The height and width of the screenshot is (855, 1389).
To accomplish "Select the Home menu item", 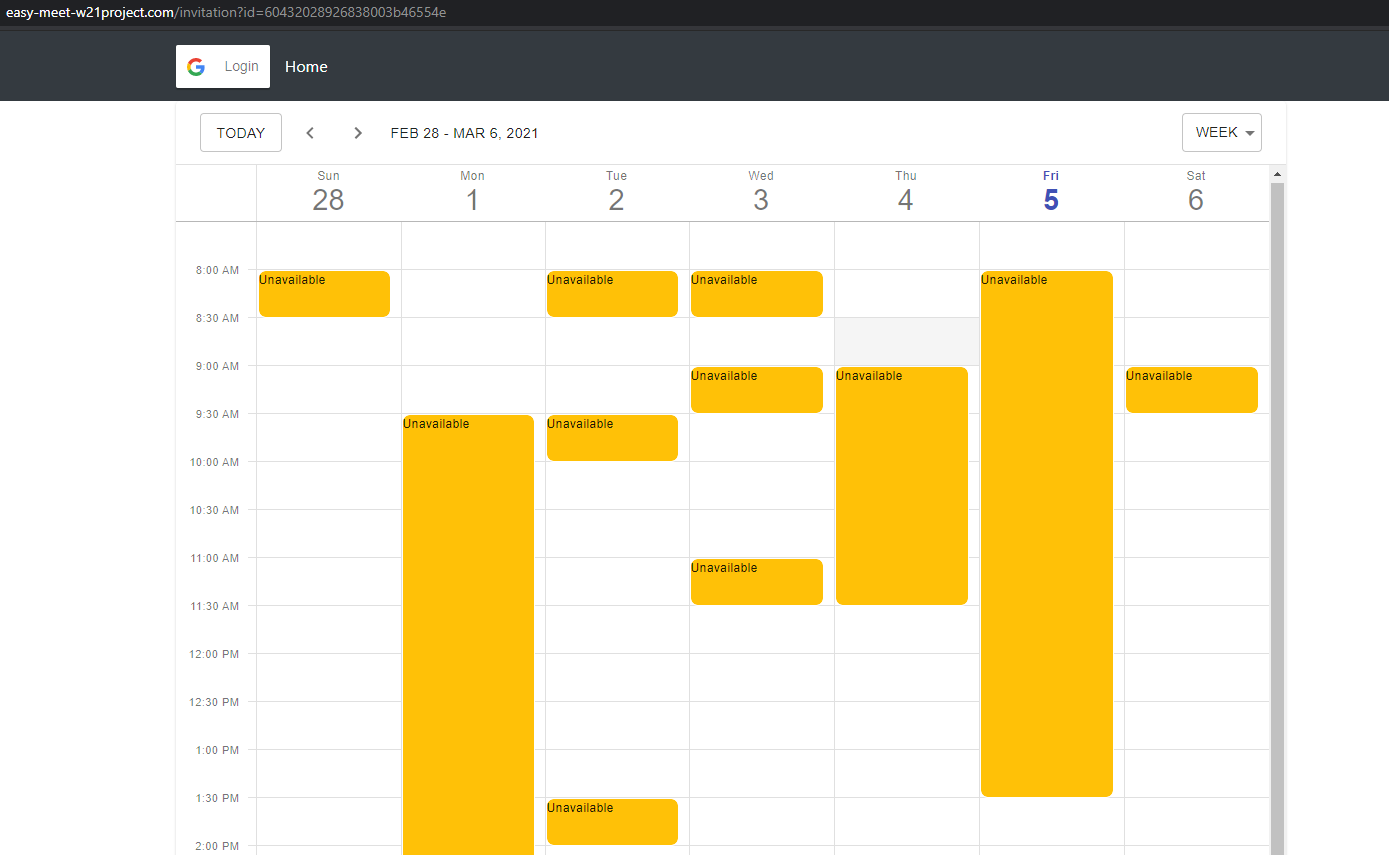I will [306, 66].
